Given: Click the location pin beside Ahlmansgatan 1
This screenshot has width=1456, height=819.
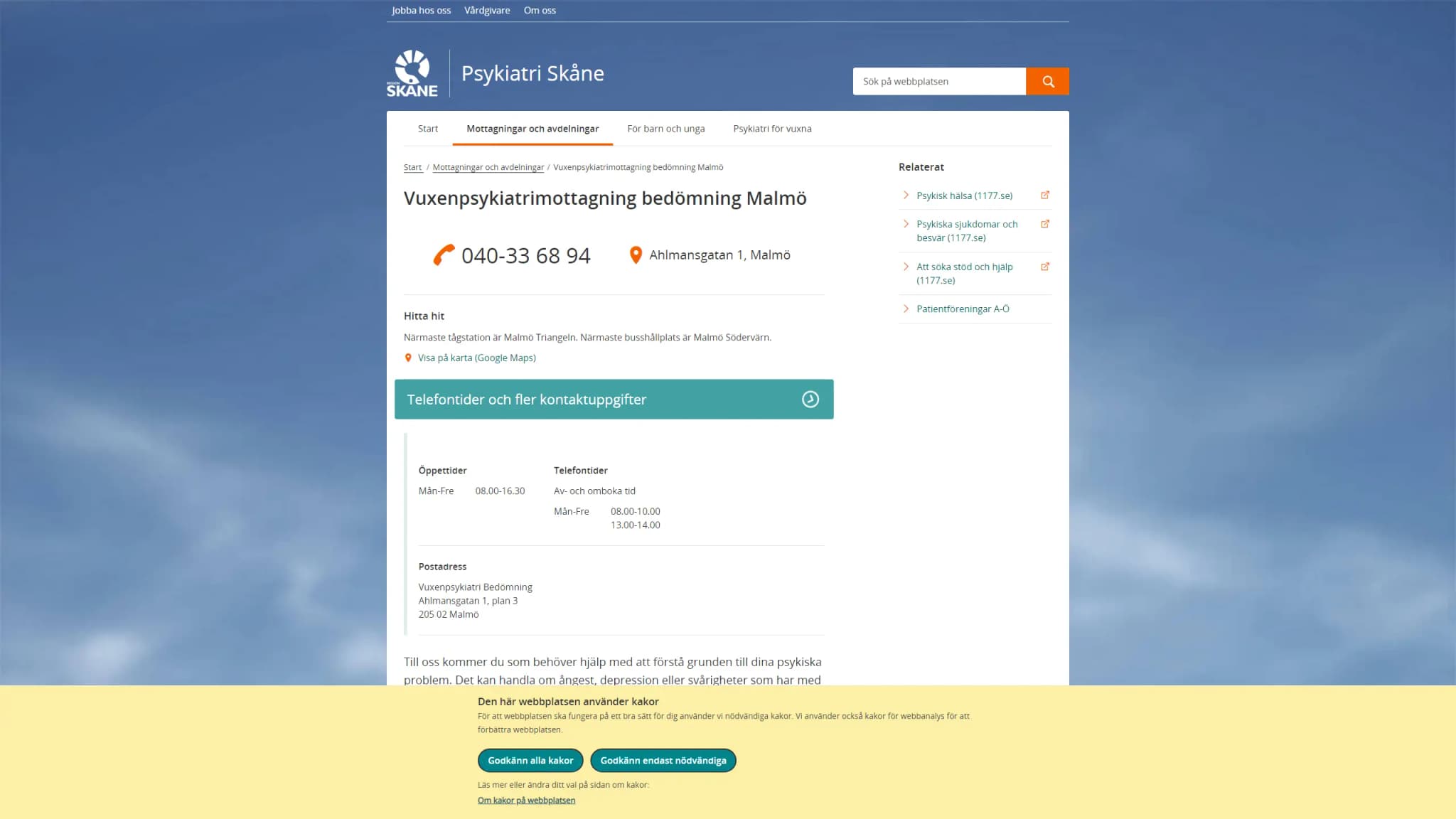Looking at the screenshot, I should click(x=636, y=255).
